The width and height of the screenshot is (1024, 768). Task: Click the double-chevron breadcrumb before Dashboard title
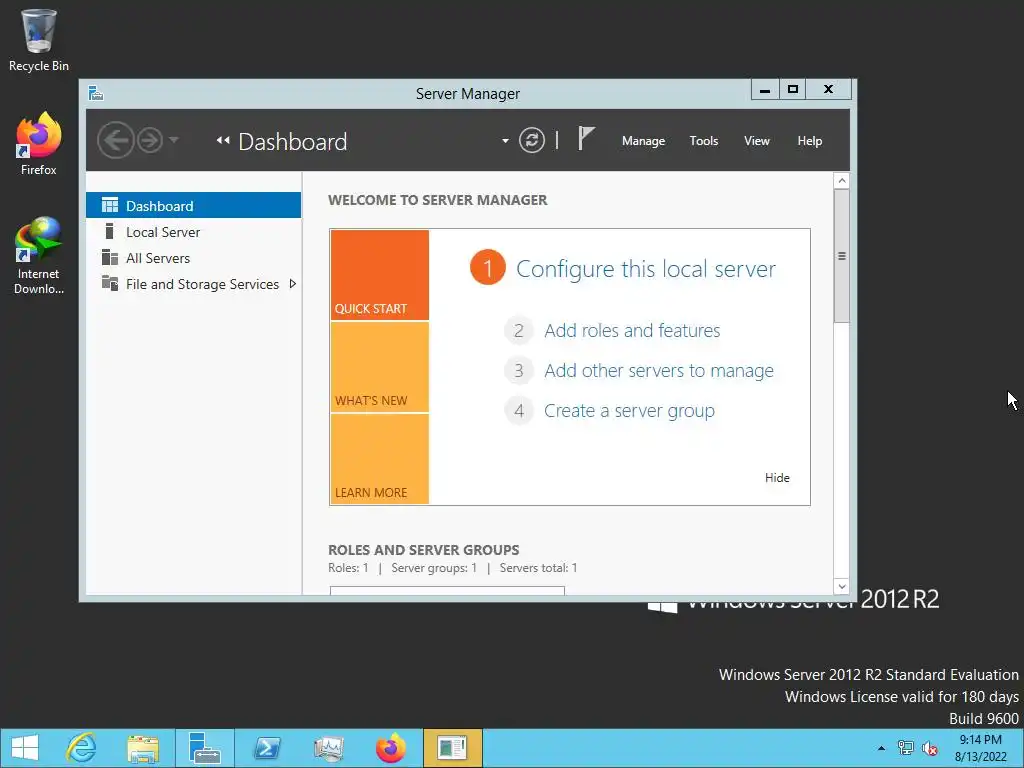(223, 140)
